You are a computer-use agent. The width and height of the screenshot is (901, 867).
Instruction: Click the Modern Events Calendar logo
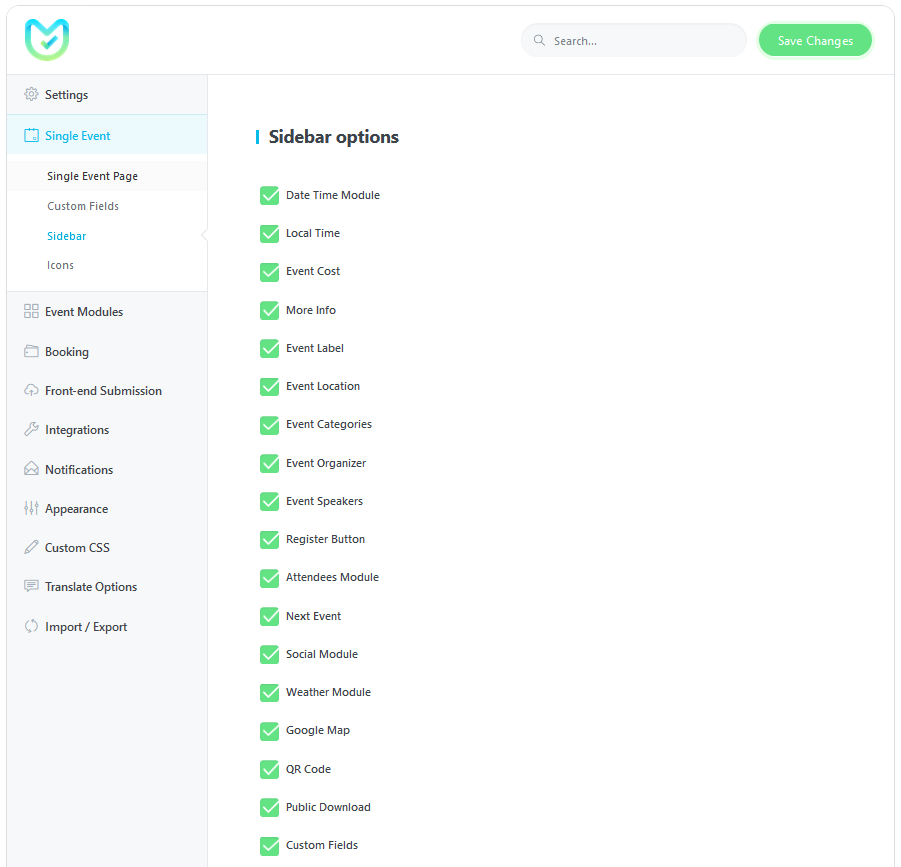point(47,40)
